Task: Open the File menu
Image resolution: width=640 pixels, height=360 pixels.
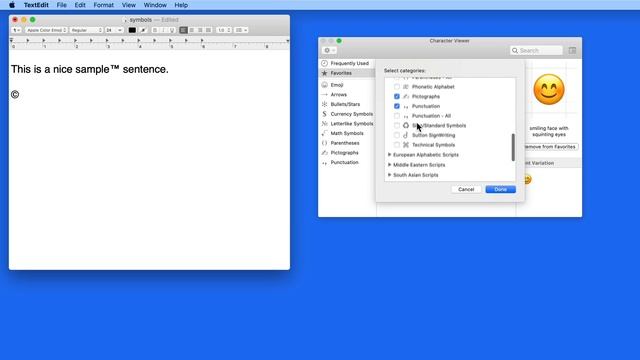Action: coord(62,5)
